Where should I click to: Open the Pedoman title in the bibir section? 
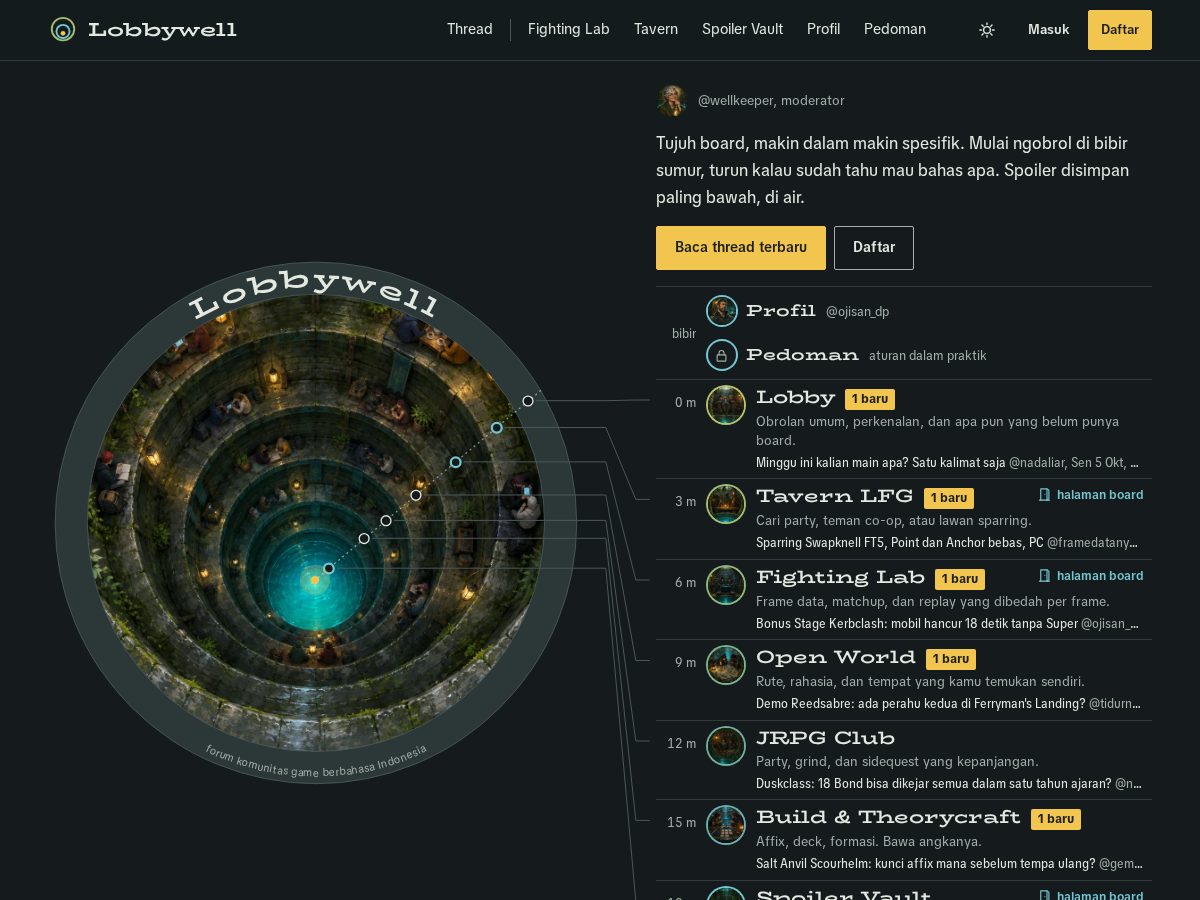(x=802, y=355)
